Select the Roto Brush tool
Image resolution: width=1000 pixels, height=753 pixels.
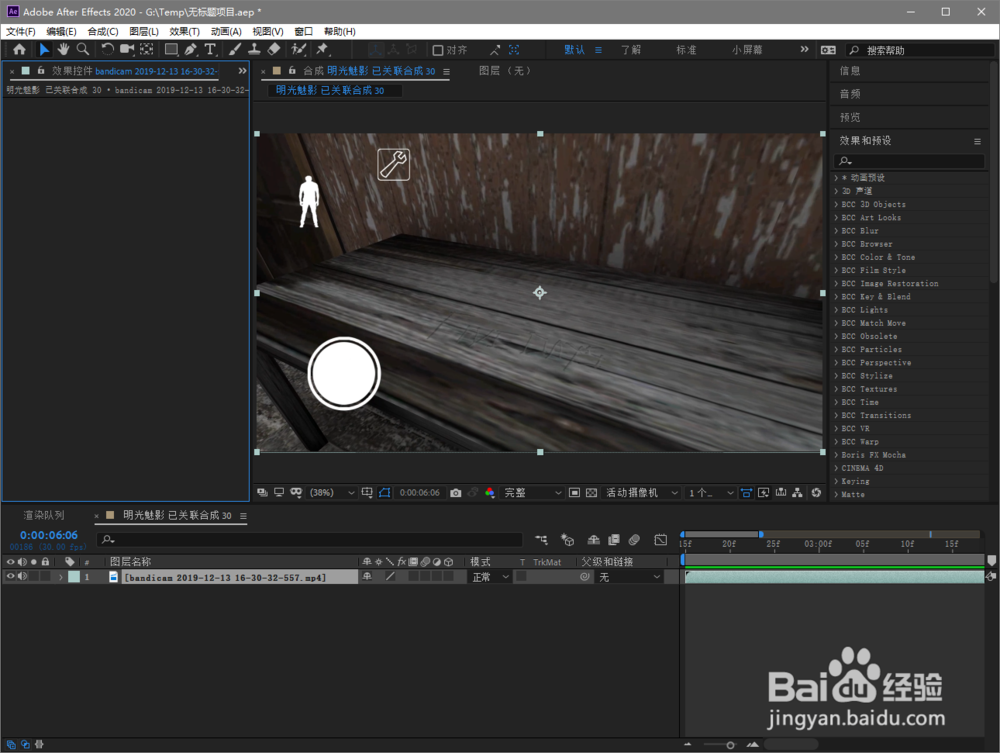(x=298, y=49)
